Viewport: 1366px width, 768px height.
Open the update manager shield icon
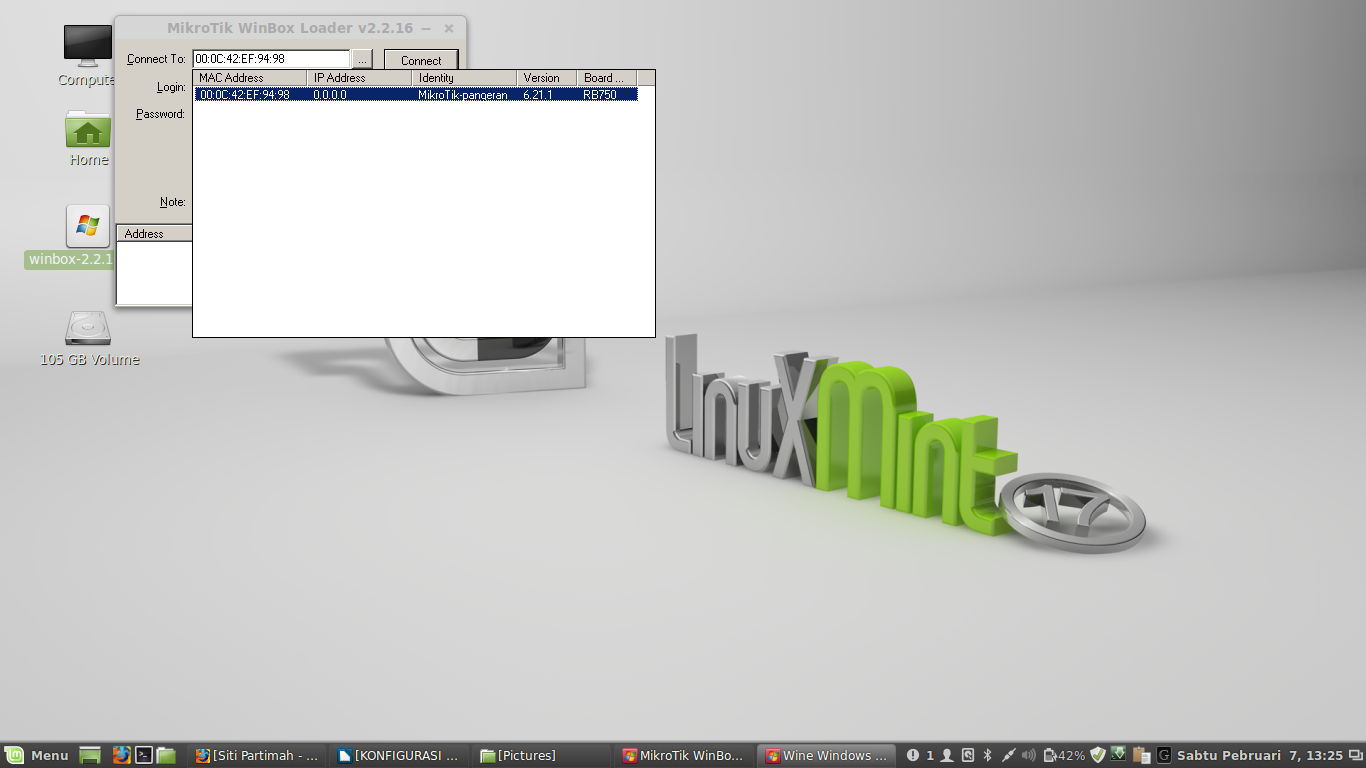tap(1098, 755)
